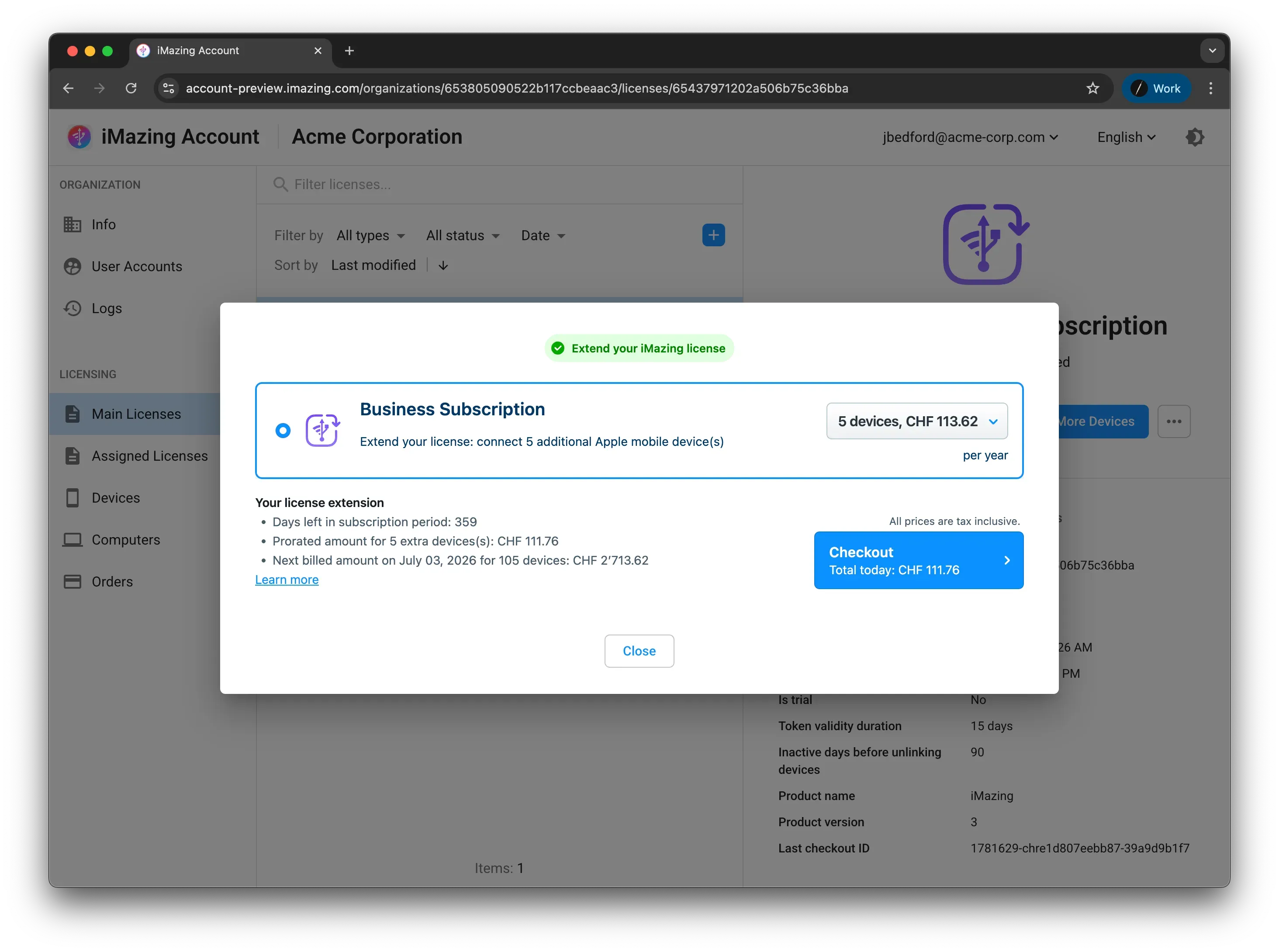Click the sort direction arrow icon

(442, 266)
